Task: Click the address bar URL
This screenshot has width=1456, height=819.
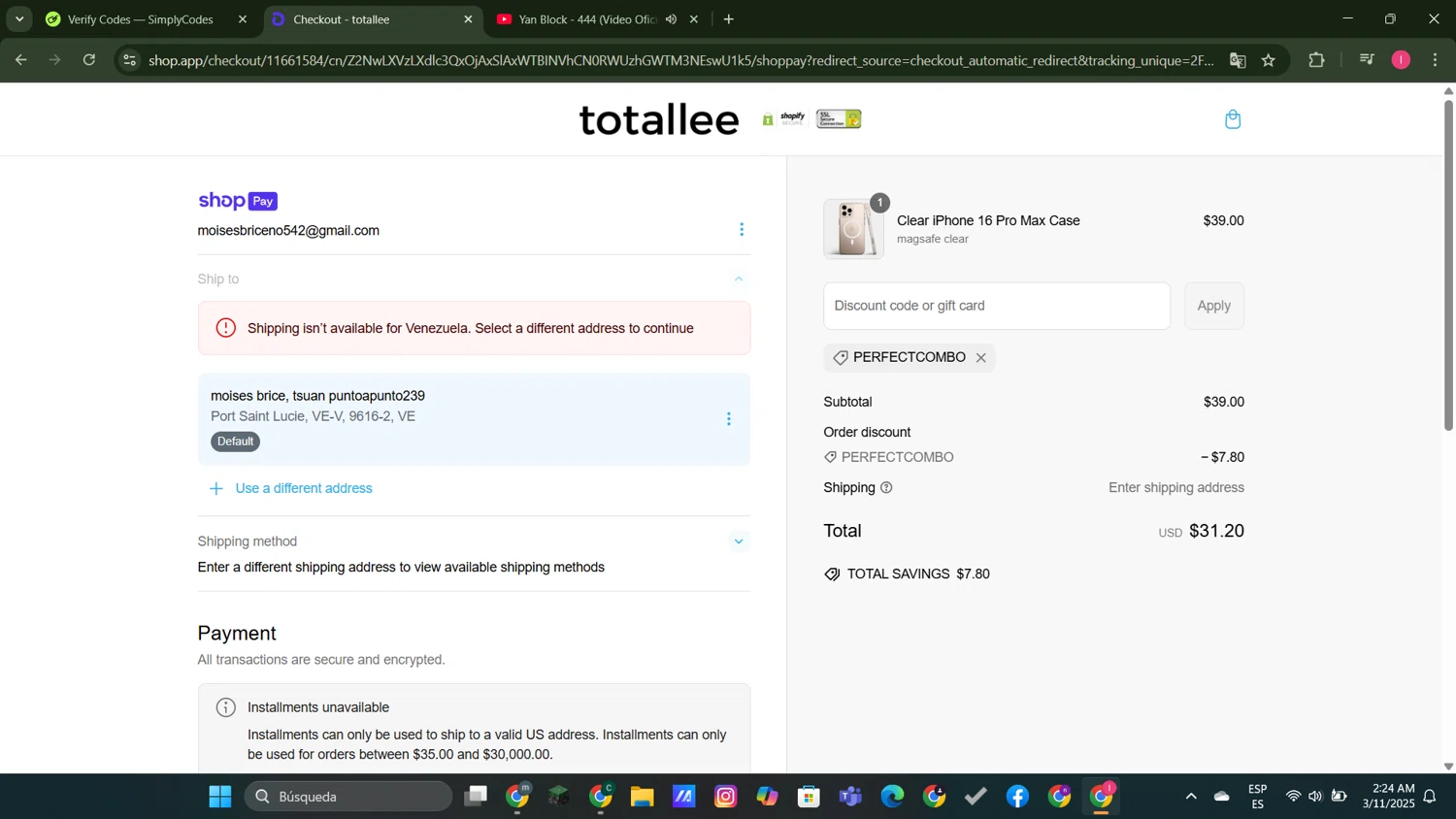Action: point(680,60)
